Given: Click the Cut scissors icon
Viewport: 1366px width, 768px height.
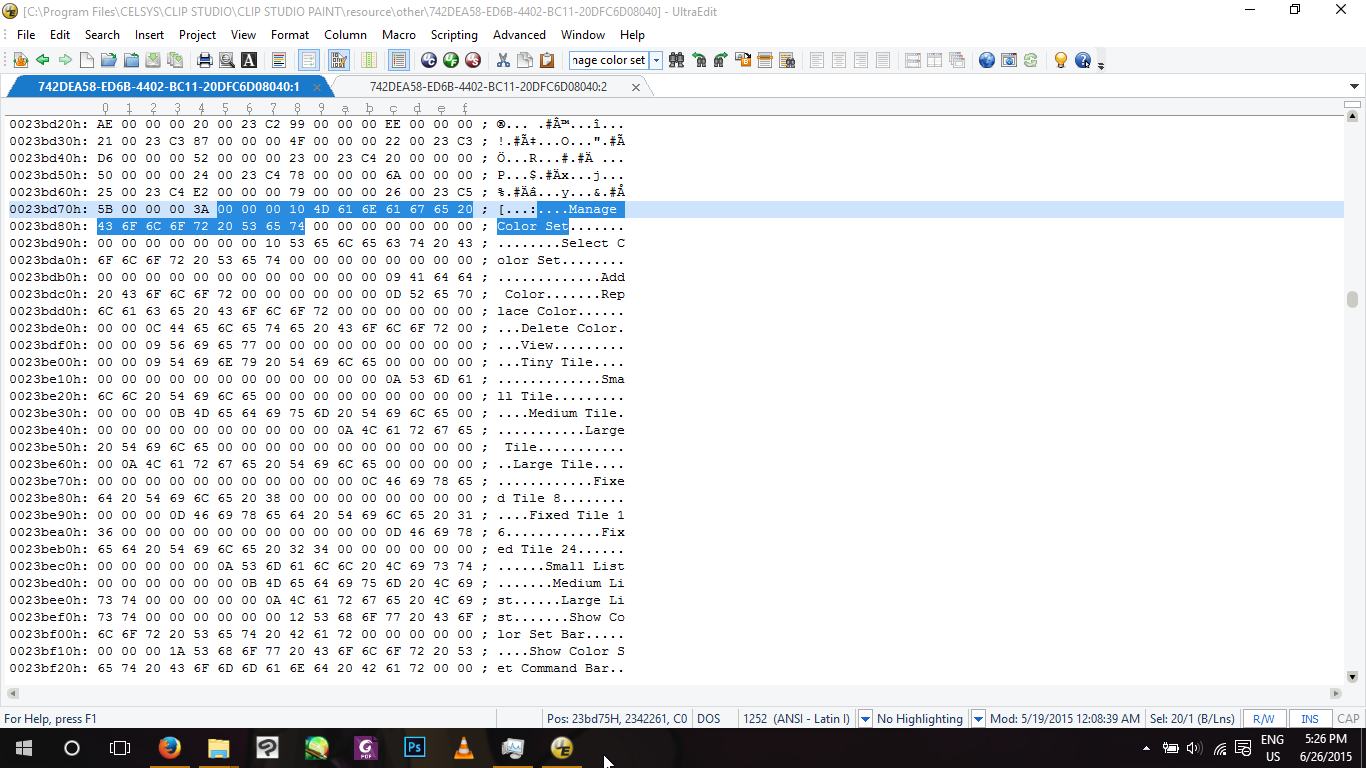Looking at the screenshot, I should pyautogui.click(x=503, y=60).
